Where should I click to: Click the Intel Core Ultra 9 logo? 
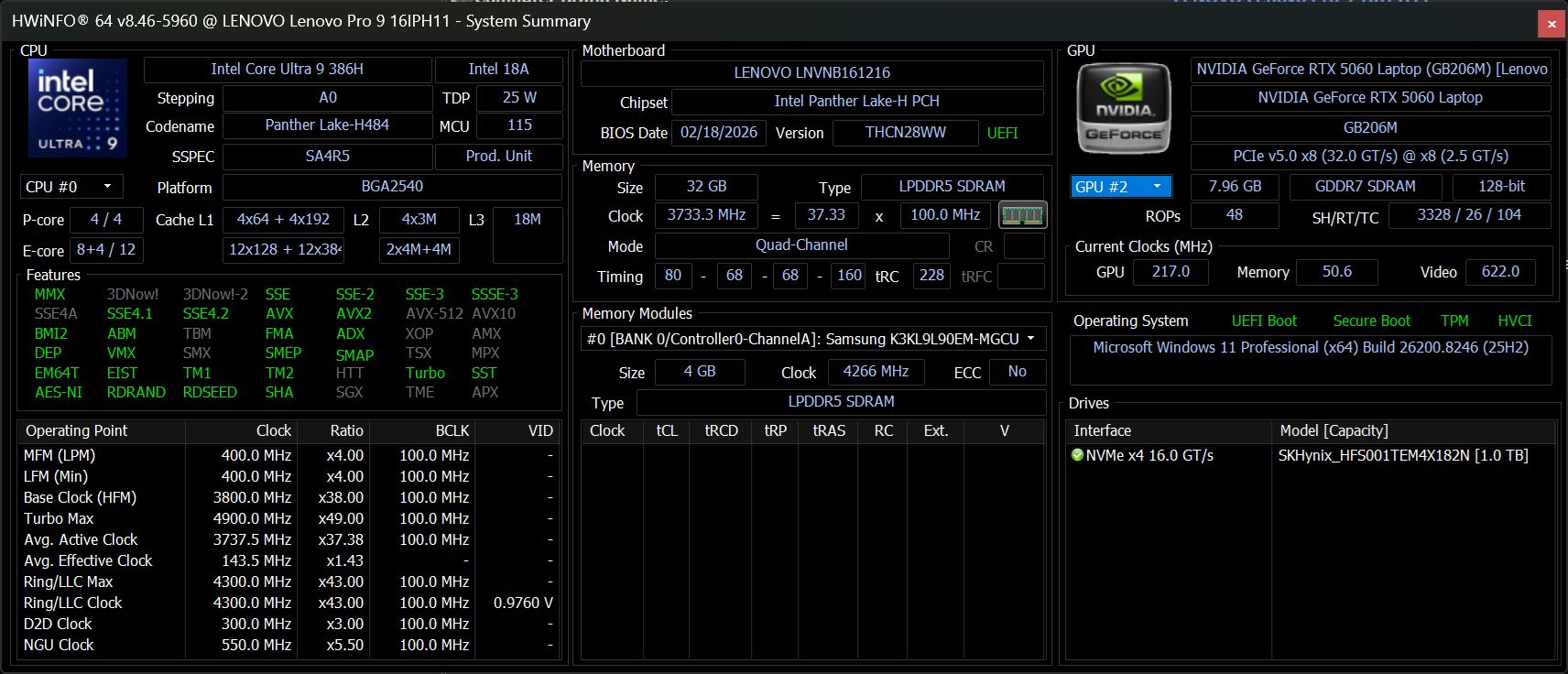tap(78, 108)
